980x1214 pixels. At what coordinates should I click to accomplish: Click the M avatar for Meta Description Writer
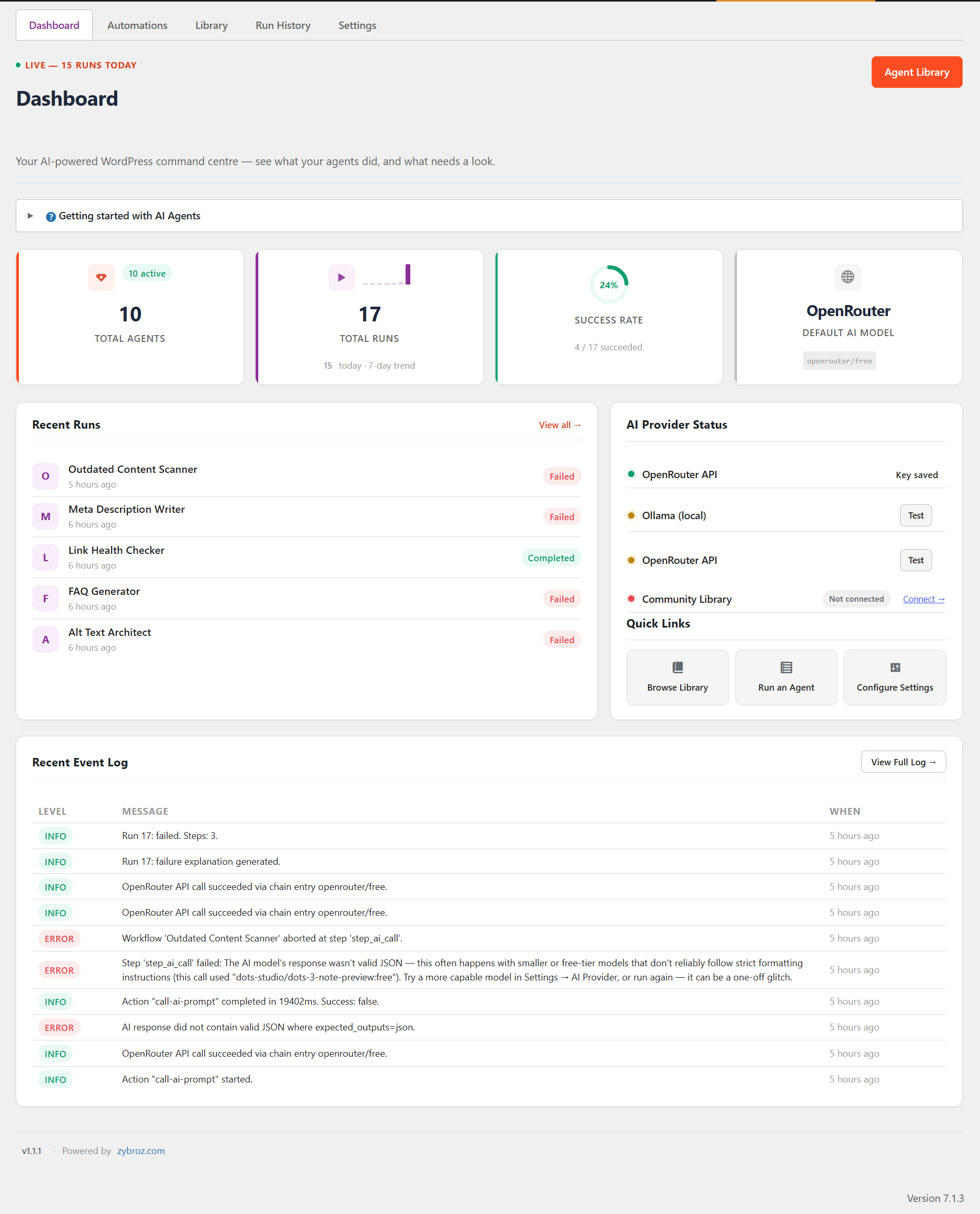pos(46,517)
